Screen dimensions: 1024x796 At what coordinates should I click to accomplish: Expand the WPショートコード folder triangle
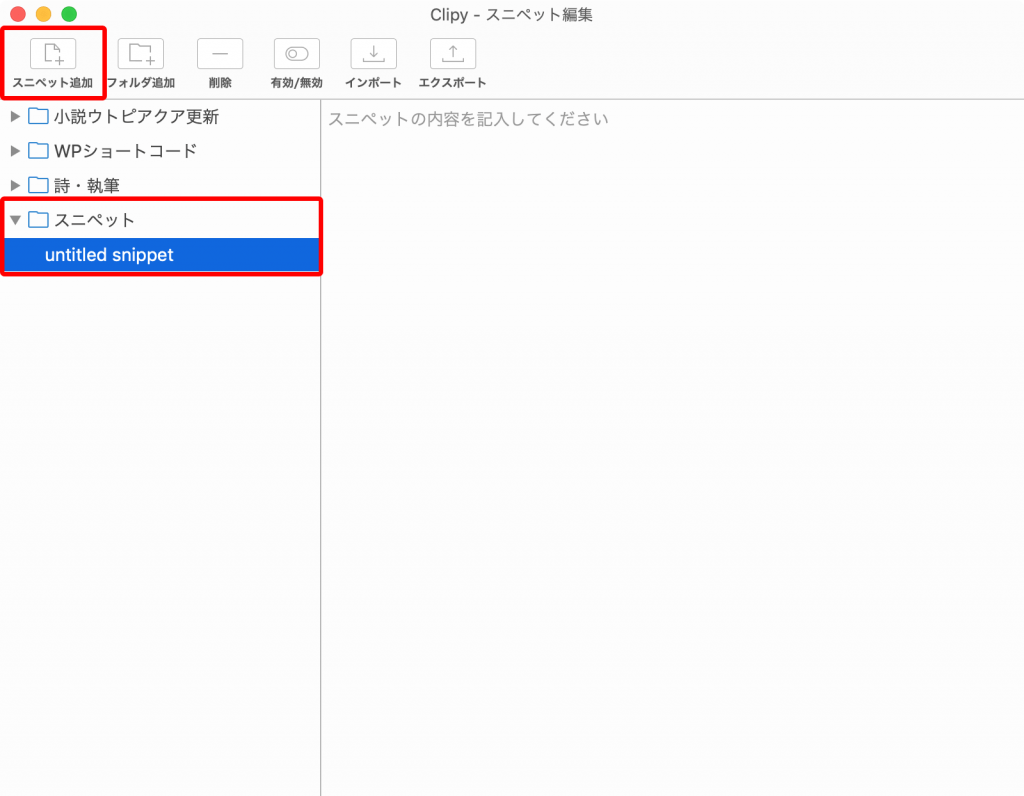(x=15, y=151)
